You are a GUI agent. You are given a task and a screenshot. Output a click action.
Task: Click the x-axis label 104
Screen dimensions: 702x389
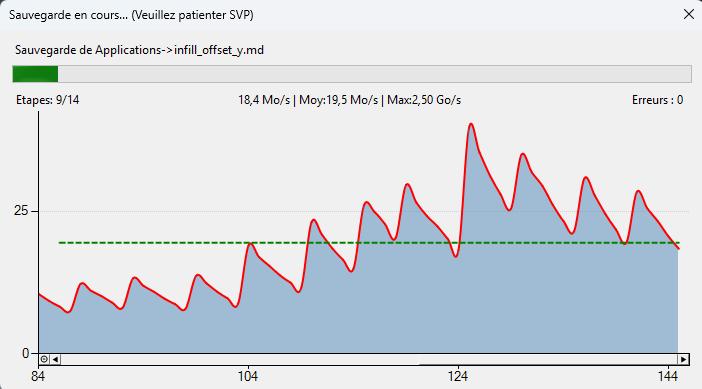(248, 376)
